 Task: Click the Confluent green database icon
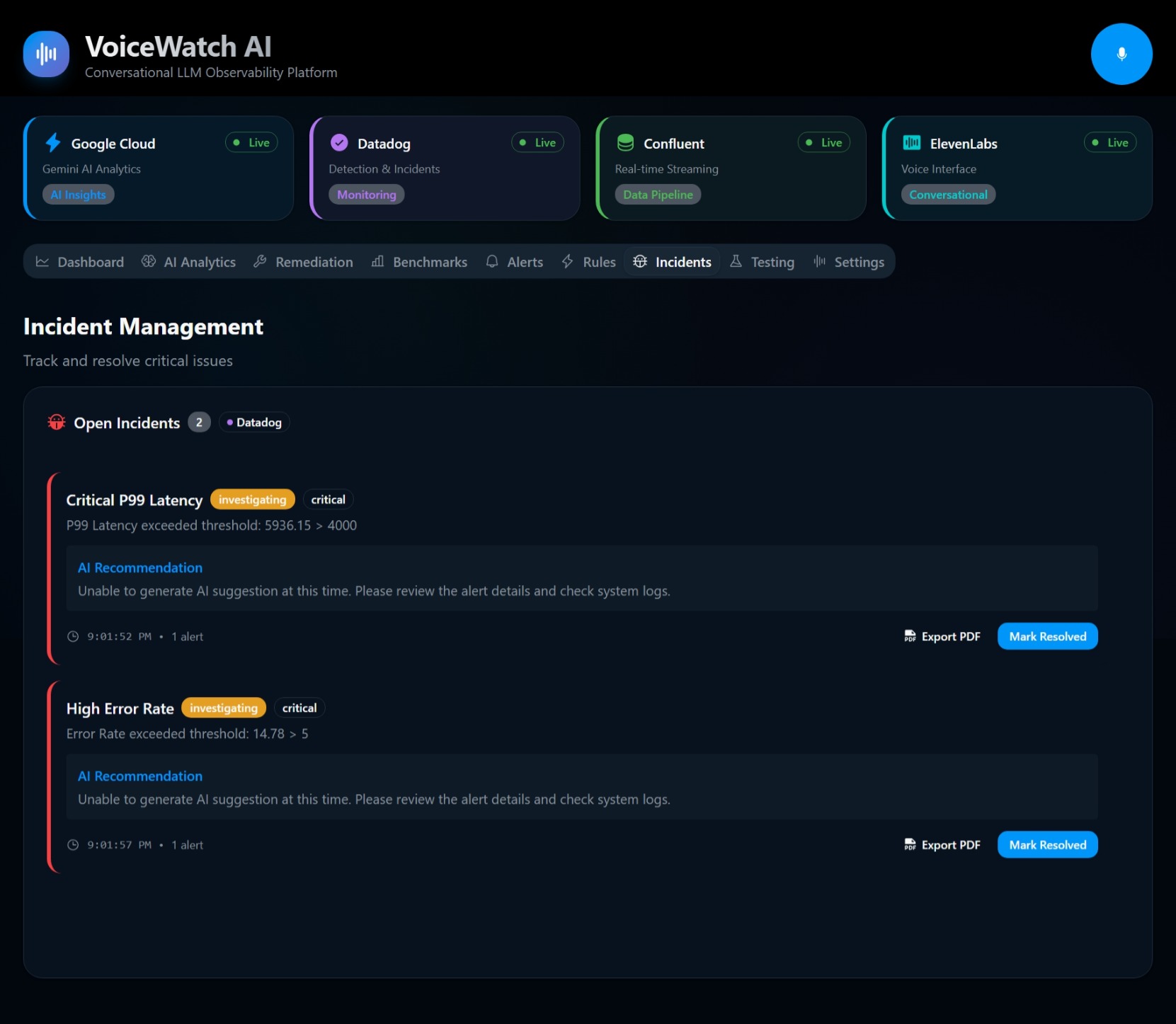tap(625, 143)
